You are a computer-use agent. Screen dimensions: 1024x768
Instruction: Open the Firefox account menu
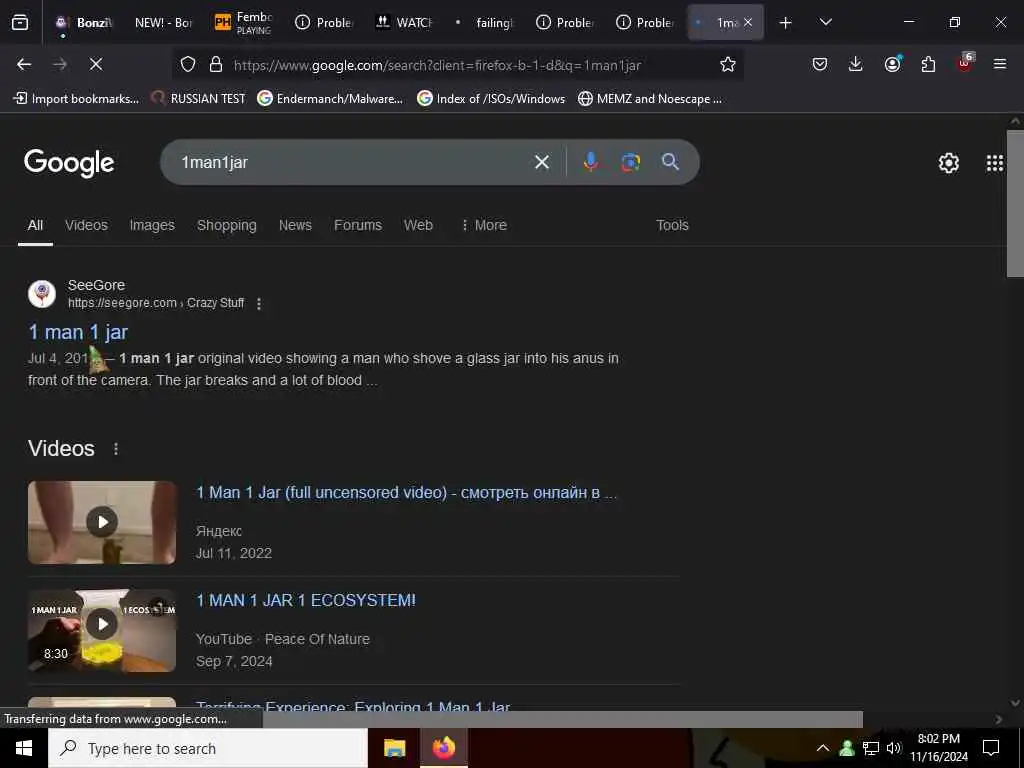[892, 64]
